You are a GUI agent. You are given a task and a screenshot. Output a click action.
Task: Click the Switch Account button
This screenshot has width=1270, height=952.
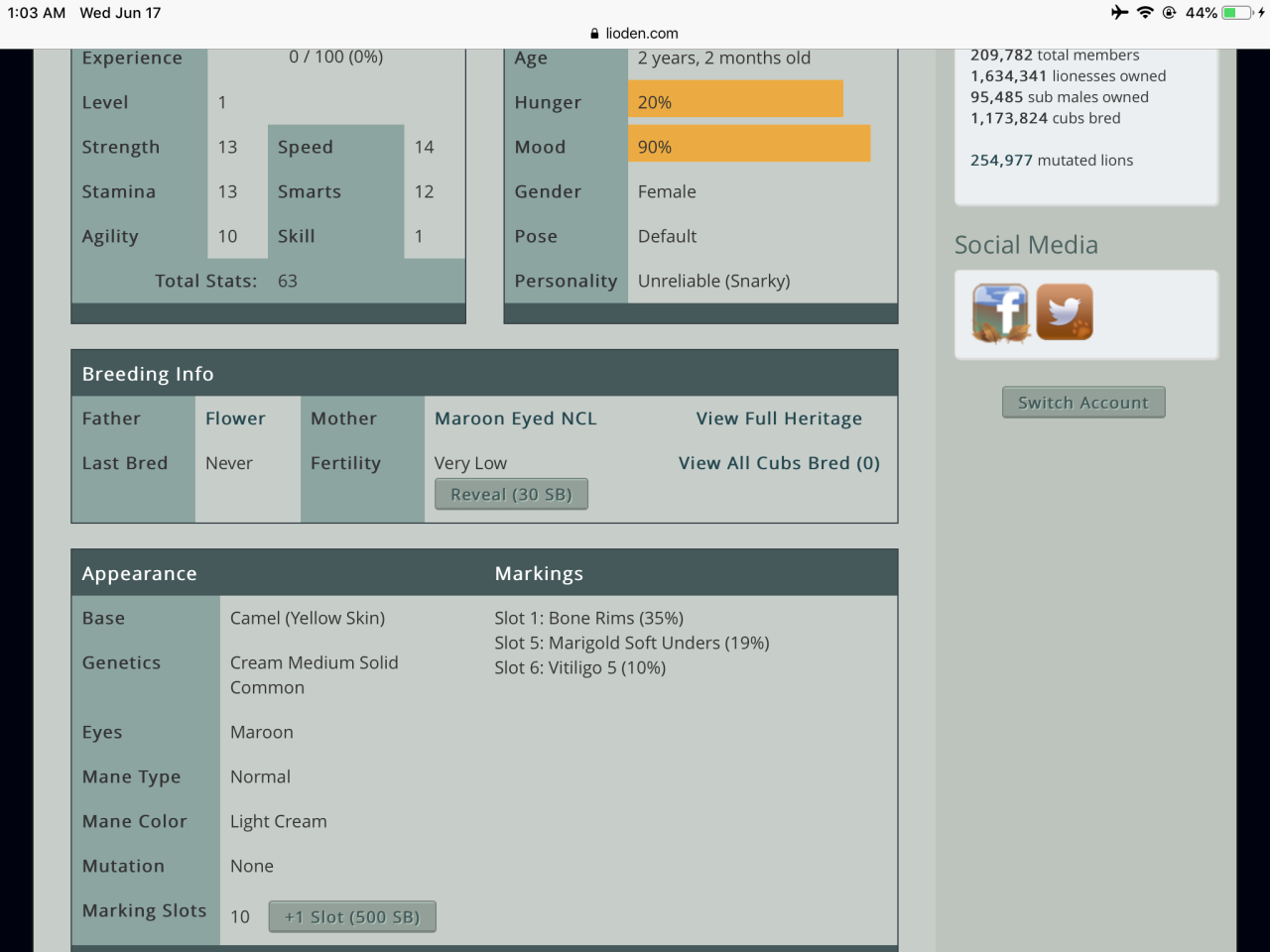click(x=1083, y=403)
